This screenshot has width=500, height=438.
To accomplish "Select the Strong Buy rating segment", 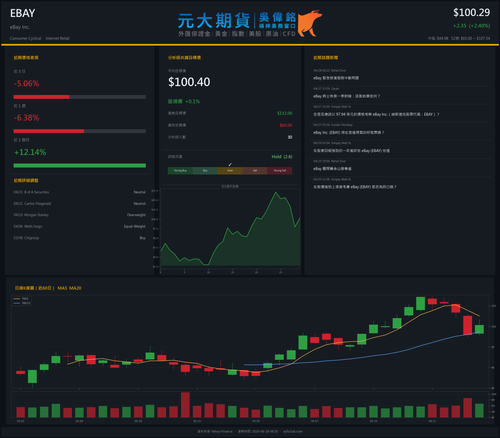I will [x=180, y=171].
